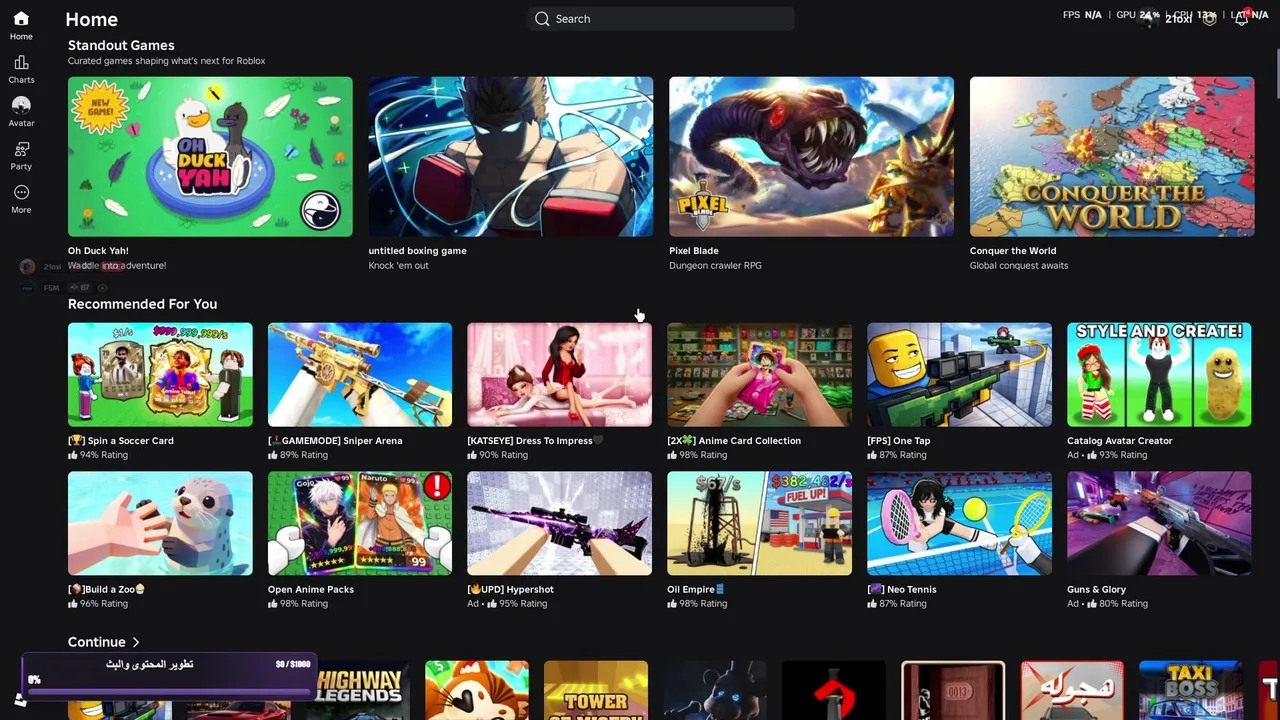Open the Anime Card Collection thumbnail
1280x720 pixels.
click(759, 374)
